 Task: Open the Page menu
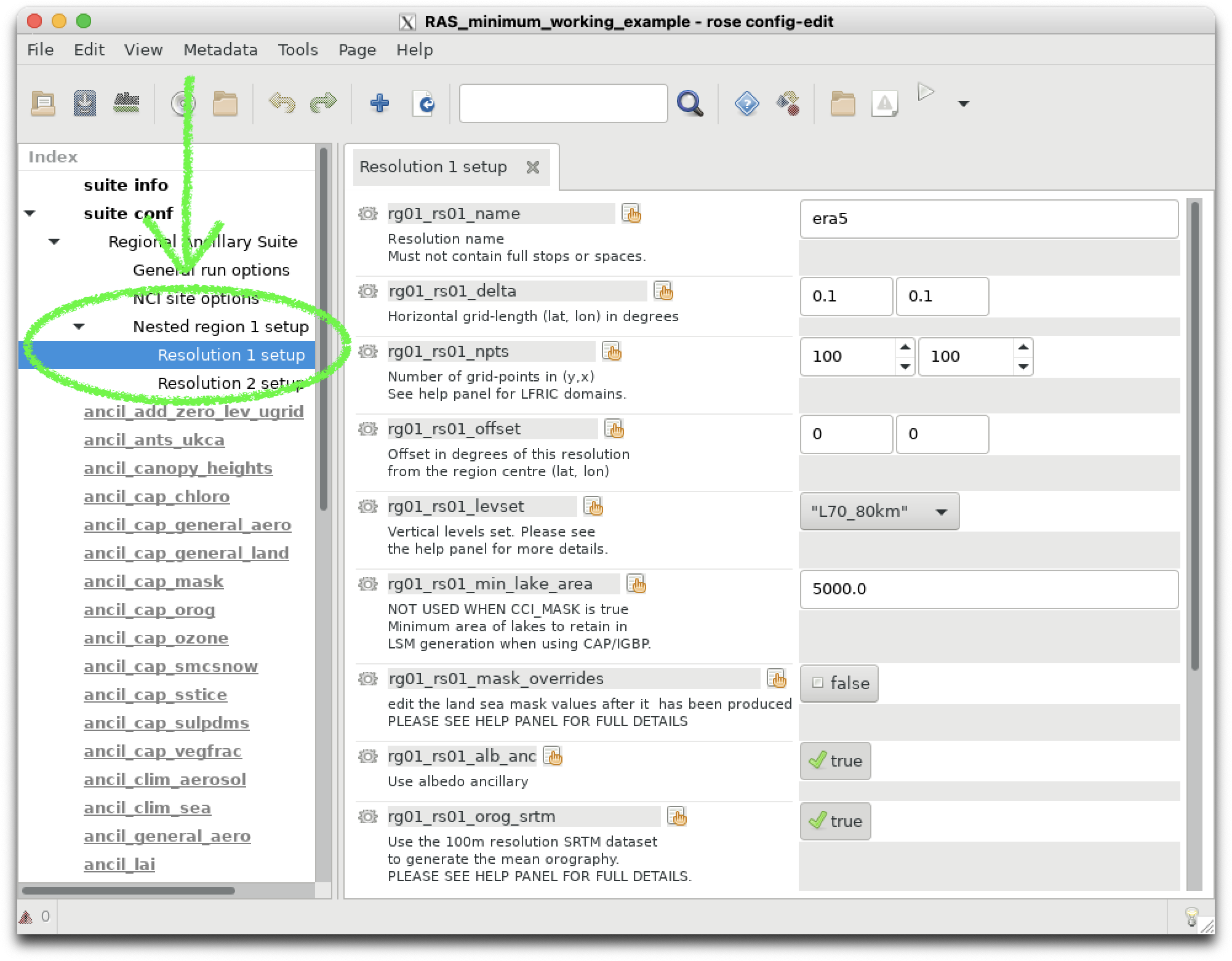tap(357, 50)
